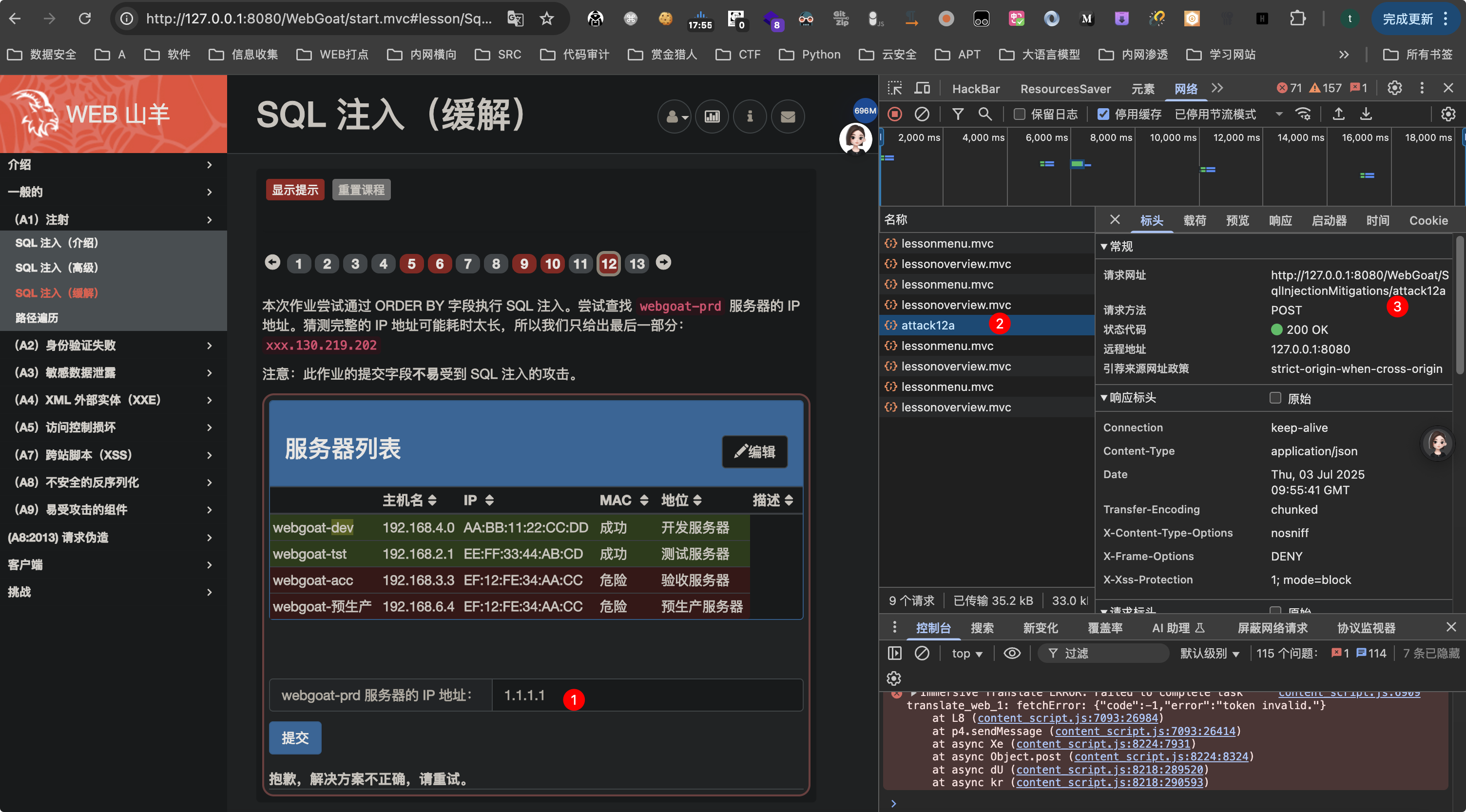Expand the 挑战 sidebar menu
This screenshot has width=1466, height=812.
coord(113,592)
